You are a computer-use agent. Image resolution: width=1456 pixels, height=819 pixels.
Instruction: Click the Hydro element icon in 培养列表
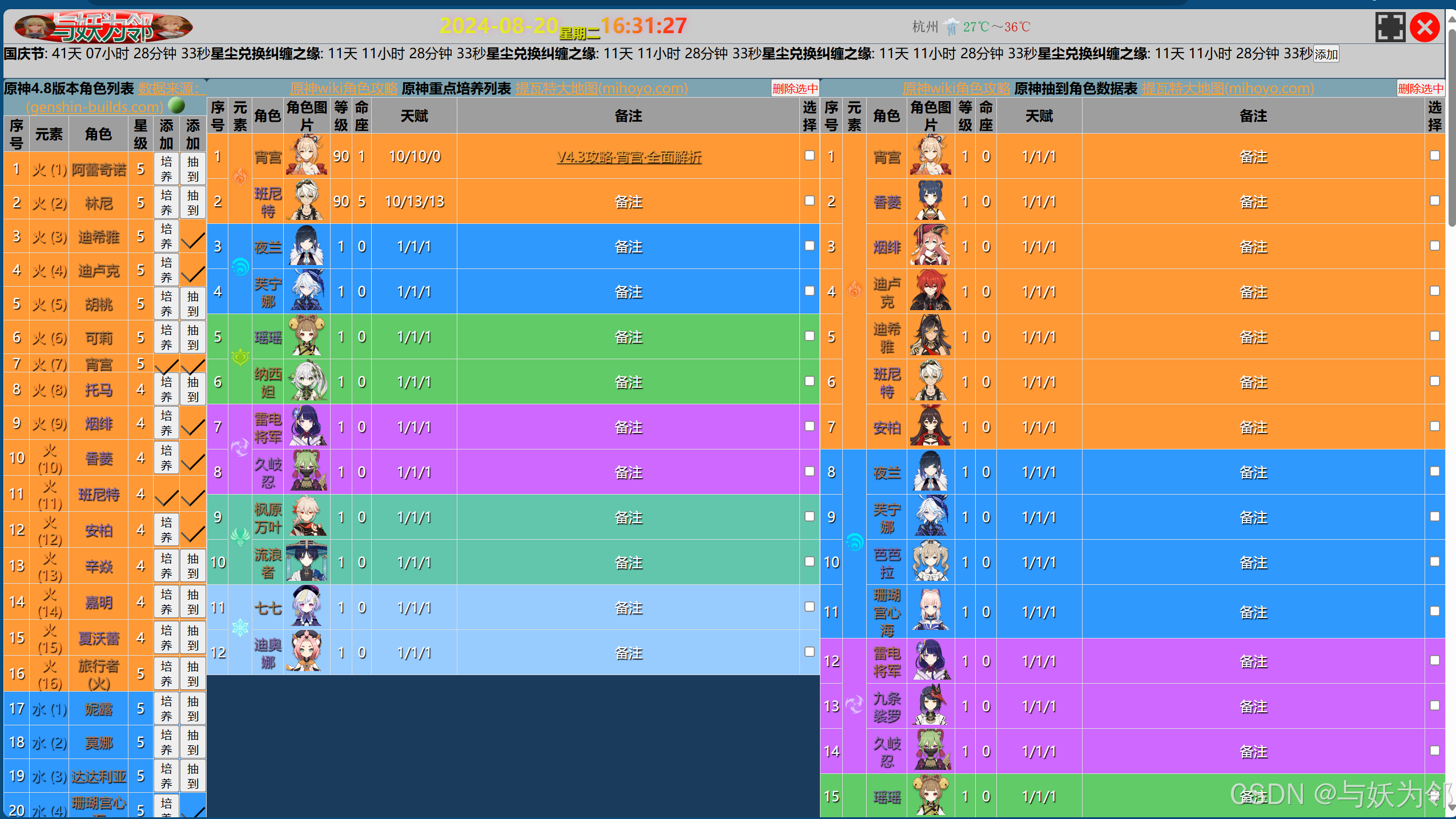[240, 267]
